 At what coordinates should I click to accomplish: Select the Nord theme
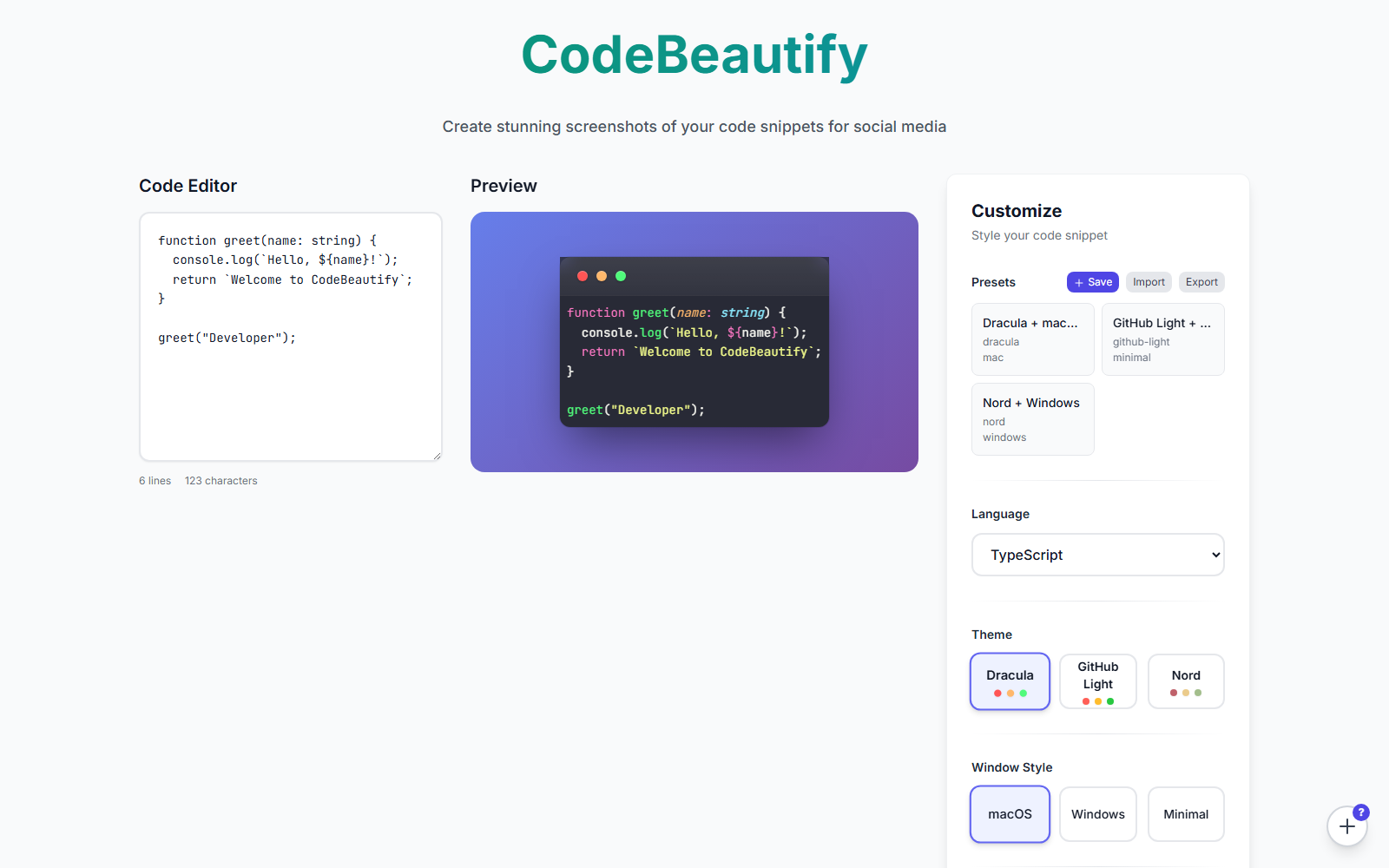point(1186,681)
